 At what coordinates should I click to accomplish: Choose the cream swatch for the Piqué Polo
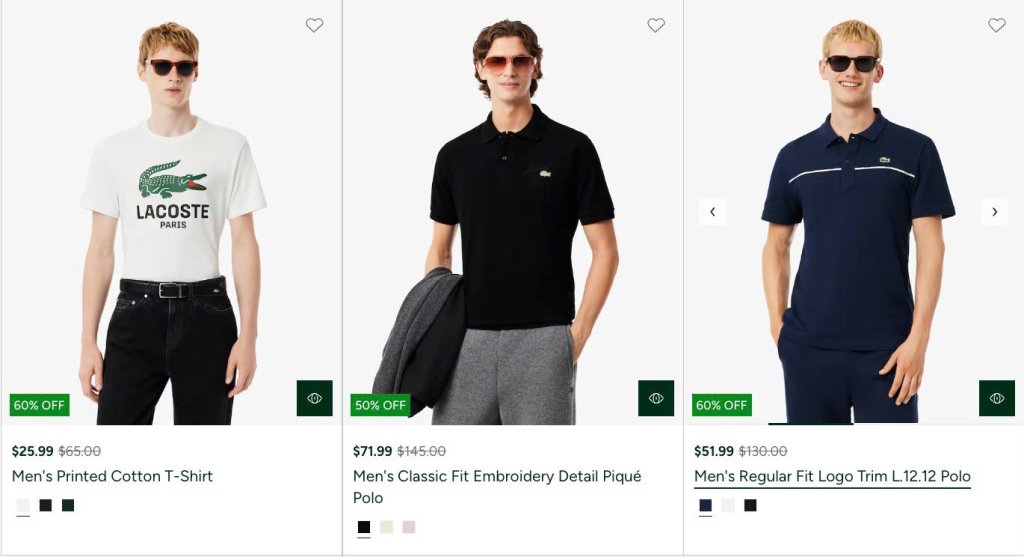(x=387, y=526)
